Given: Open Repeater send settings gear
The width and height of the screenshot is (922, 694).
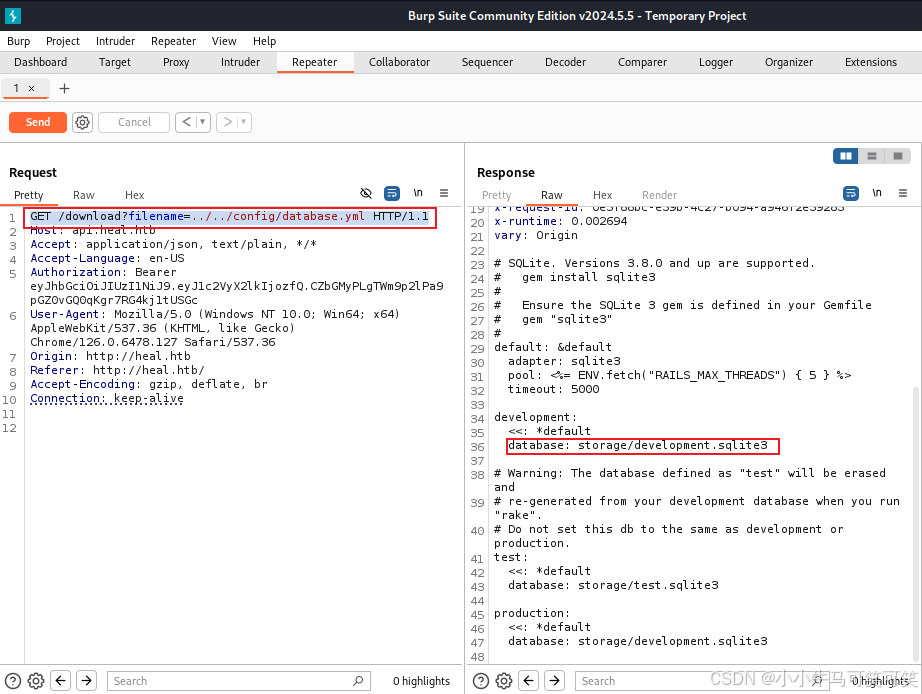Looking at the screenshot, I should click(x=82, y=122).
